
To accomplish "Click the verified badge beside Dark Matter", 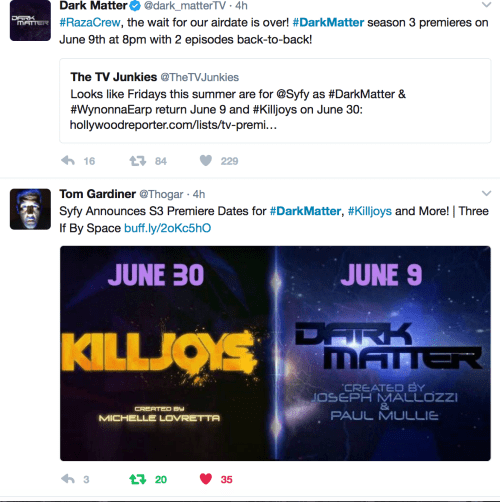I will coord(135,6).
